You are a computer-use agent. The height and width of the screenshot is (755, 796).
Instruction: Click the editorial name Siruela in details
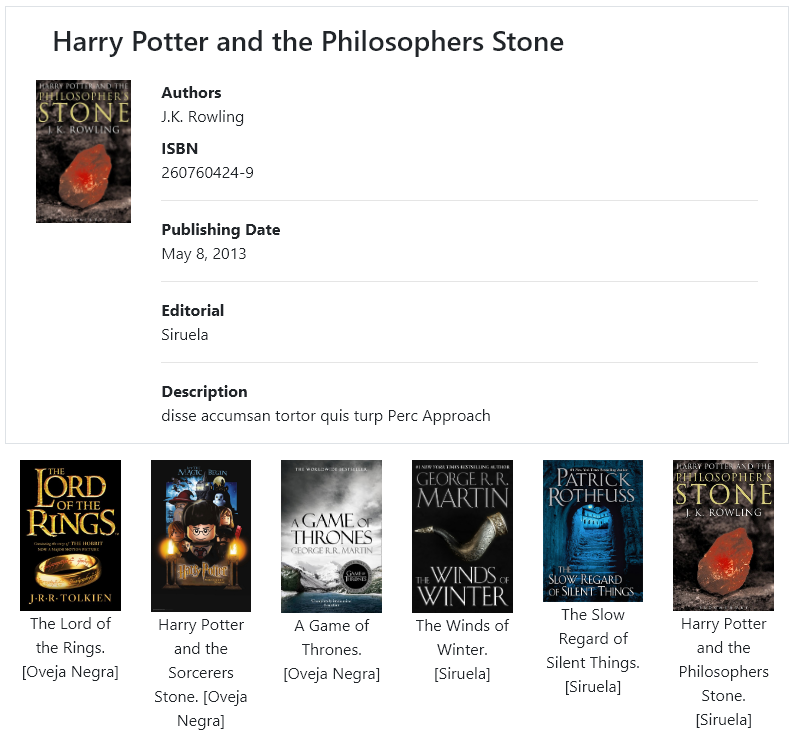[x=185, y=335]
